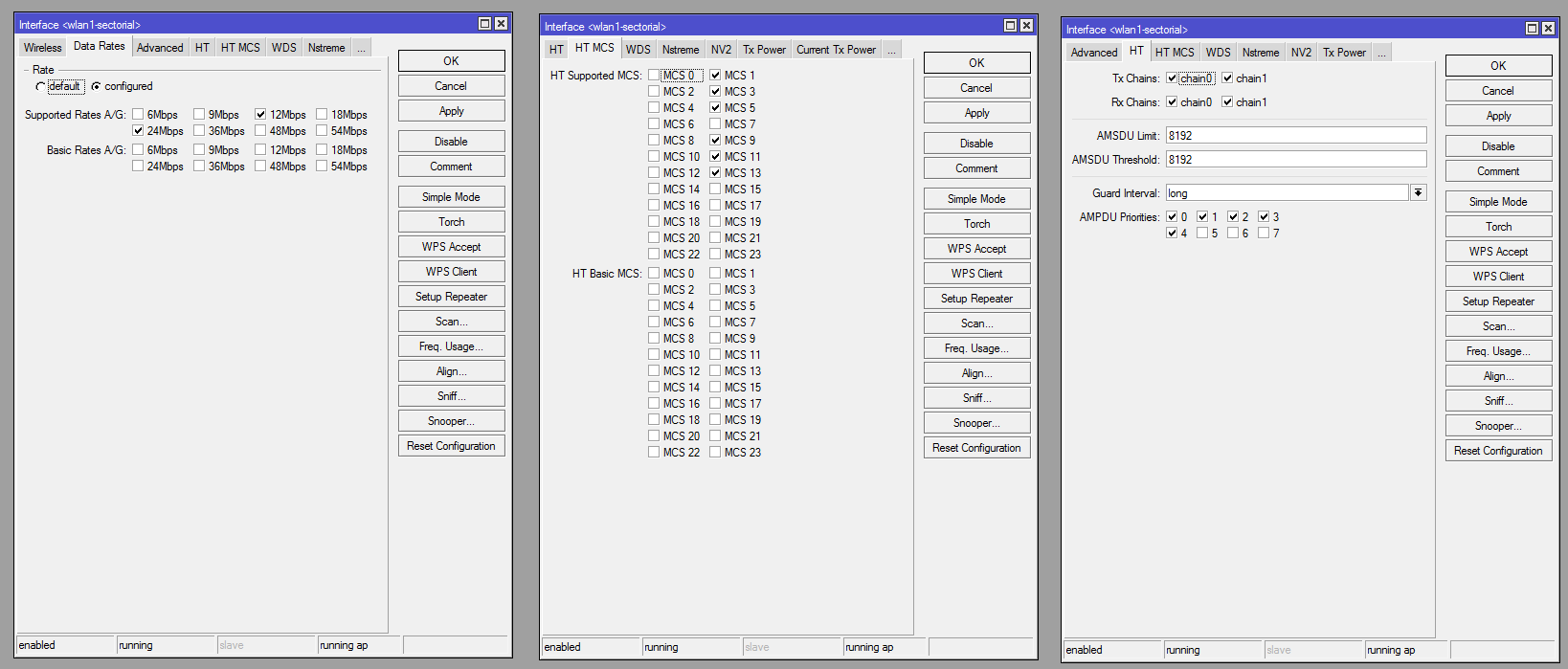Viewport: 1568px width, 669px height.
Task: Toggle Tx Chains chain0 checkbox
Action: [x=1172, y=78]
